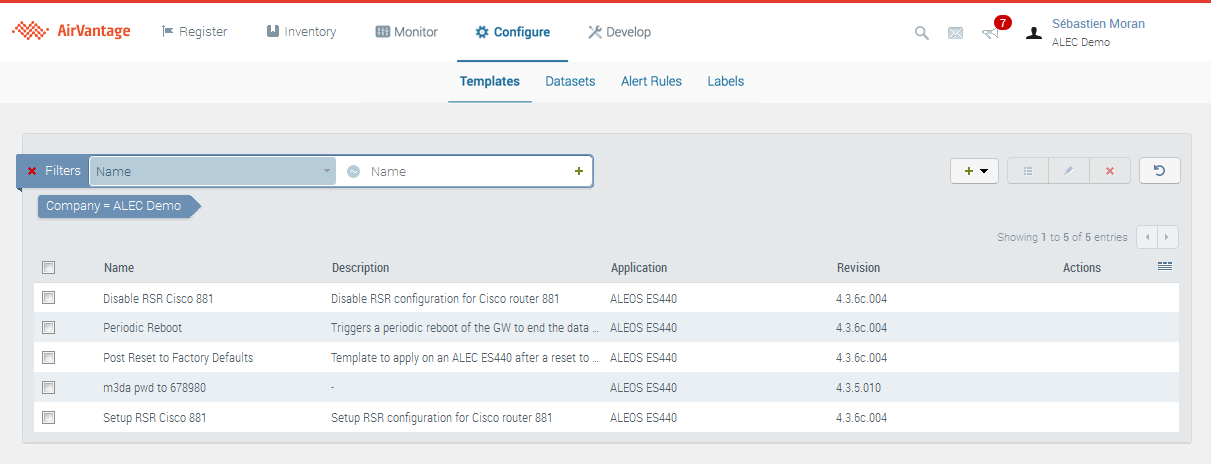
Task: Click the refresh templates button
Action: 1159,171
